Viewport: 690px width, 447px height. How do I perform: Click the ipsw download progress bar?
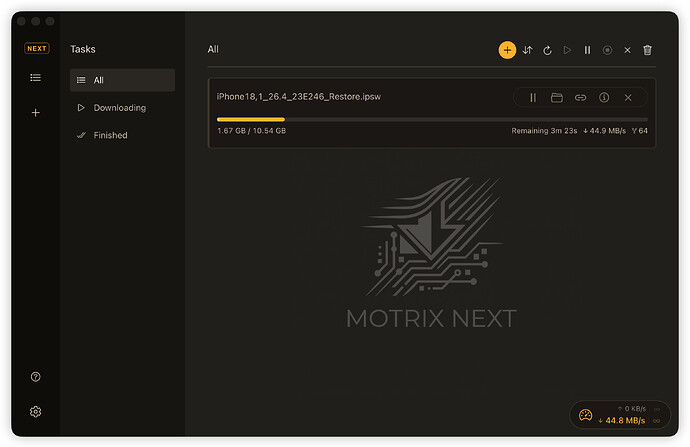click(432, 119)
